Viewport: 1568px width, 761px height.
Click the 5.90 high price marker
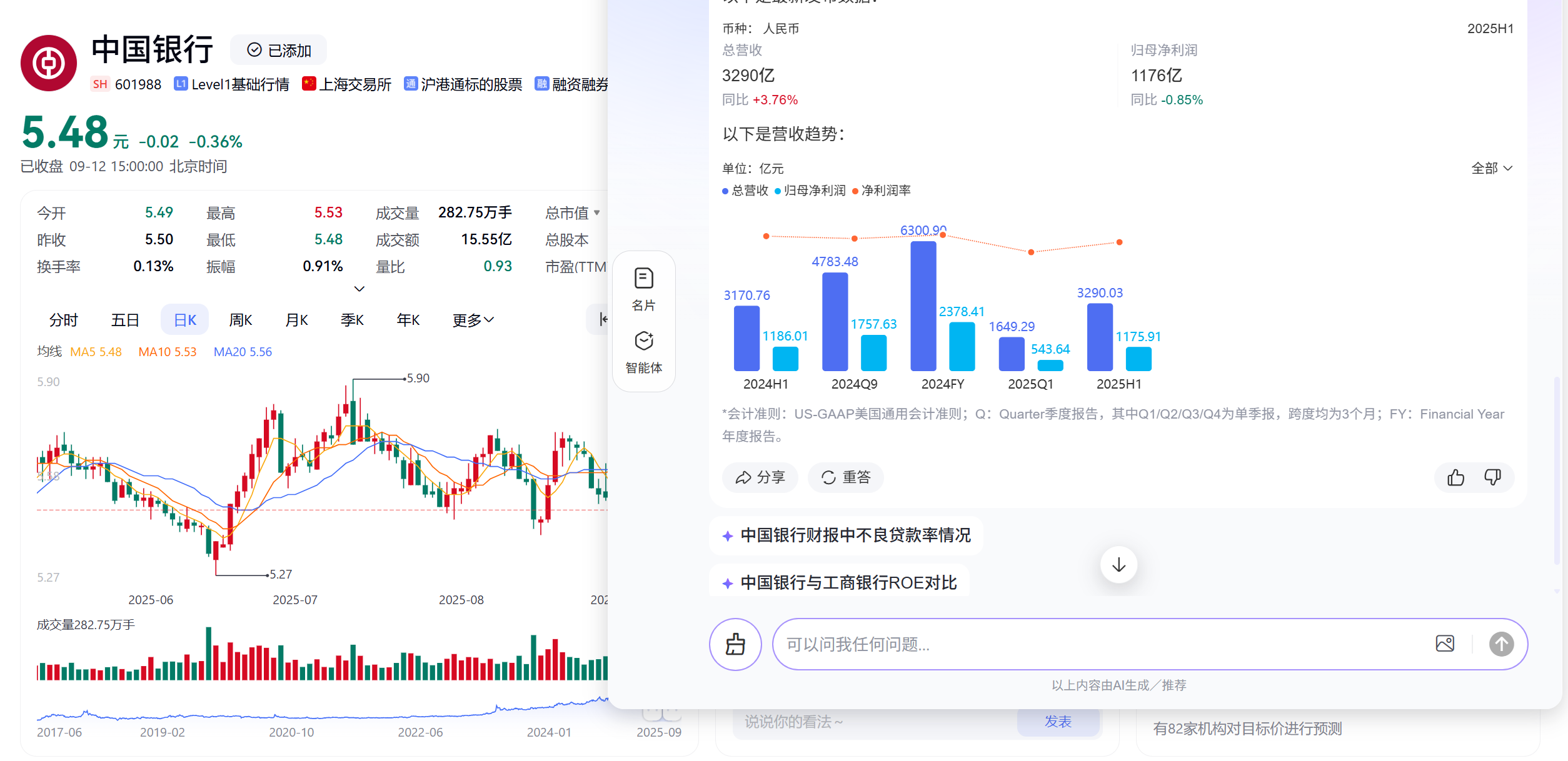[418, 378]
